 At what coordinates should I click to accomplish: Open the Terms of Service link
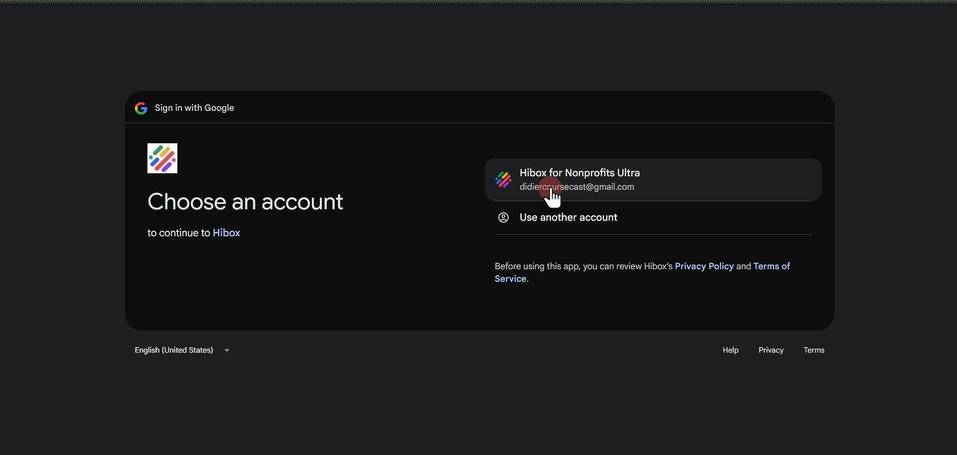pyautogui.click(x=642, y=272)
